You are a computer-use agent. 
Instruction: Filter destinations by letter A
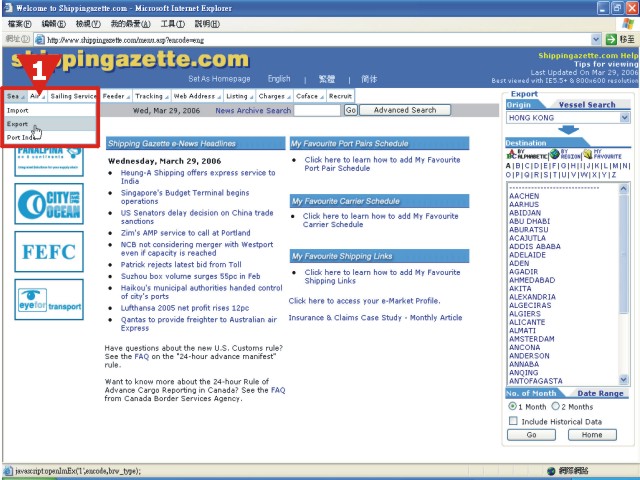[x=508, y=166]
